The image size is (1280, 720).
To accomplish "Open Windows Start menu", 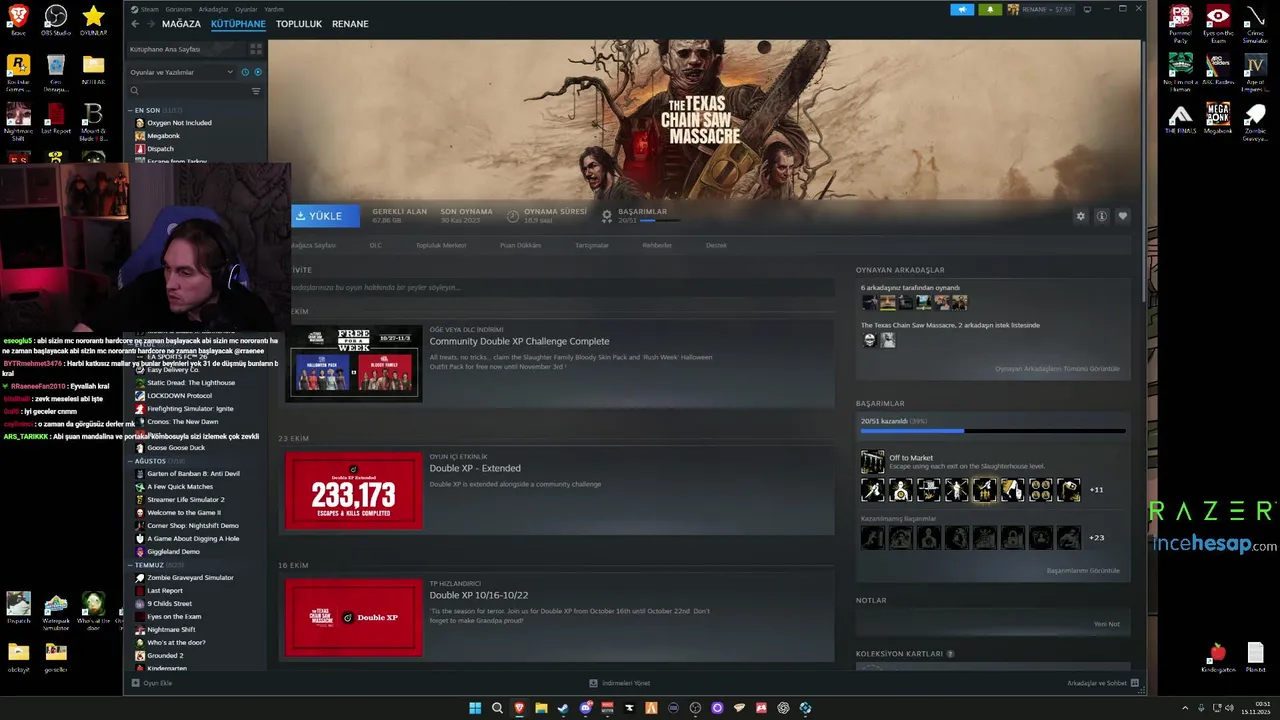I will click(x=475, y=708).
